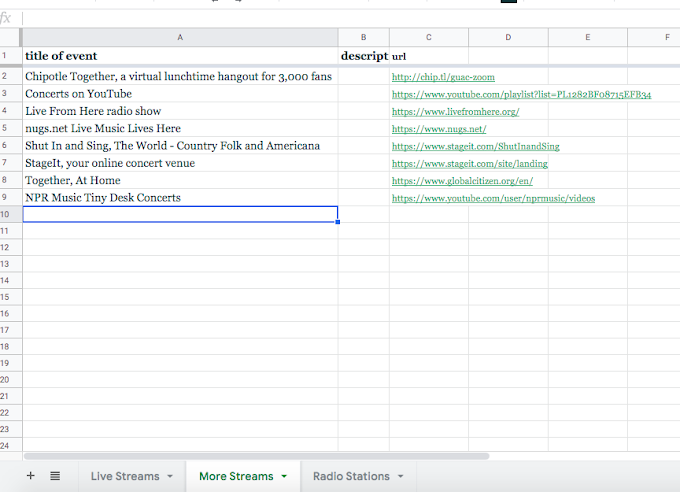Select the 'title of event' header cell

click(x=180, y=56)
